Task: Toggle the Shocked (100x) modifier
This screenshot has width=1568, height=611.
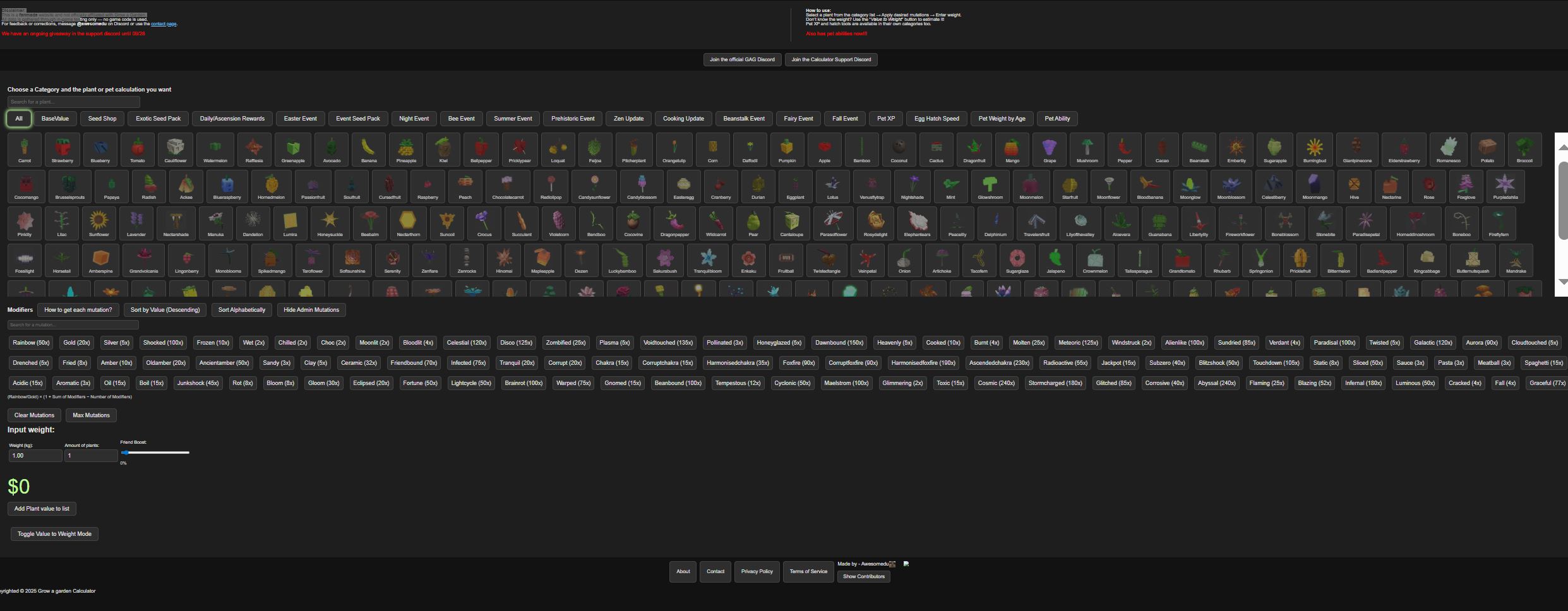Action: click(163, 343)
